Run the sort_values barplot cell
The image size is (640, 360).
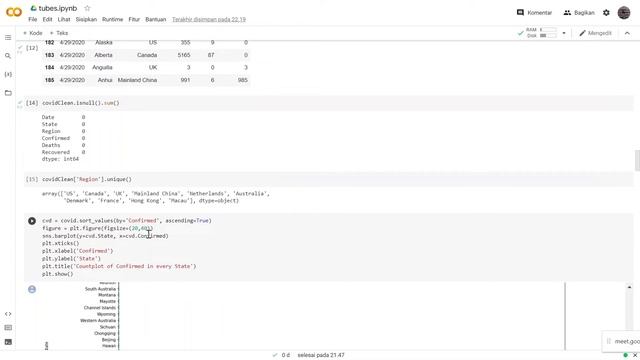point(32,221)
